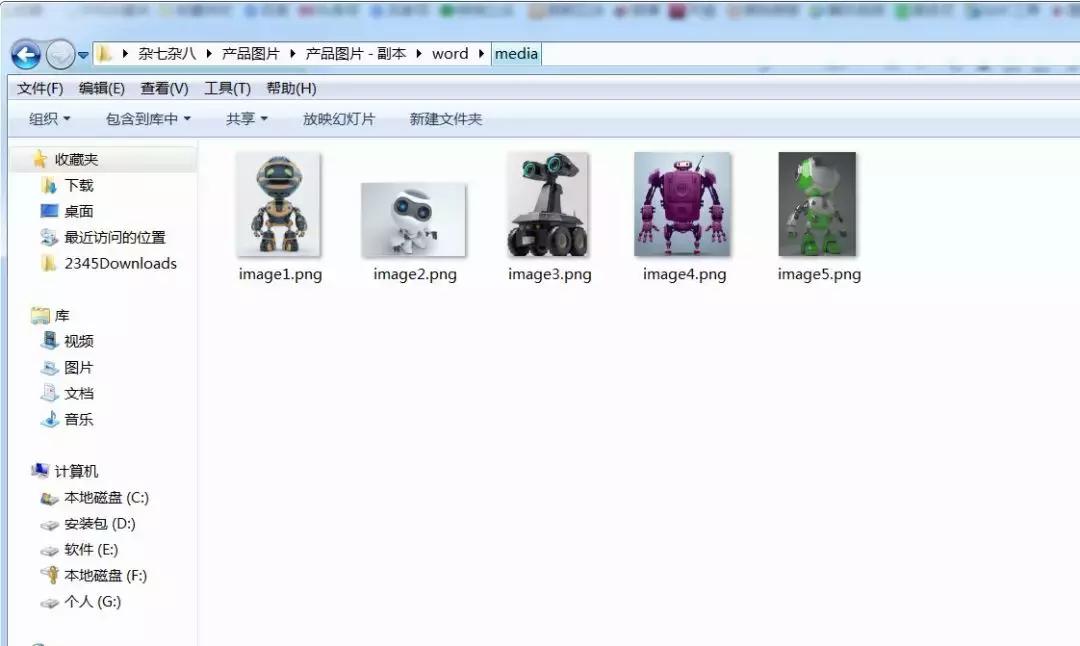This screenshot has height=646, width=1080.
Task: Select the 桌面 (Desktop) item in sidebar
Action: 78,211
